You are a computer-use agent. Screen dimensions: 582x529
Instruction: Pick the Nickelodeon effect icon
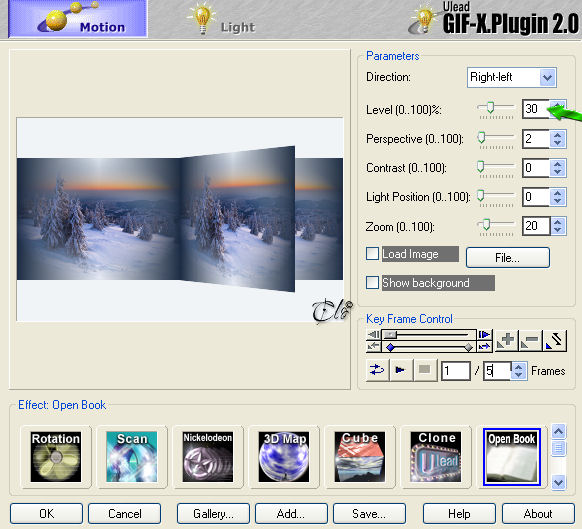[207, 457]
